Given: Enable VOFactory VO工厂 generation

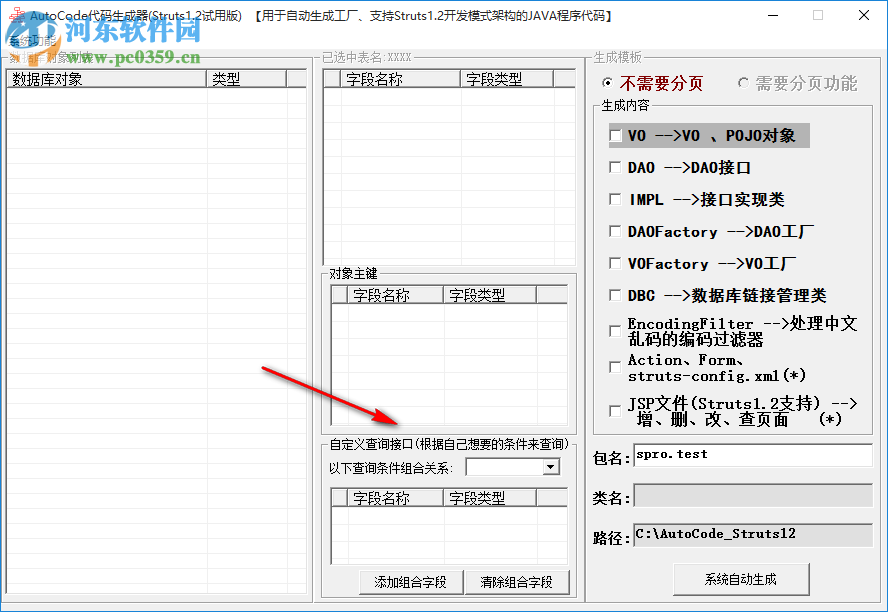Looking at the screenshot, I should pyautogui.click(x=614, y=263).
